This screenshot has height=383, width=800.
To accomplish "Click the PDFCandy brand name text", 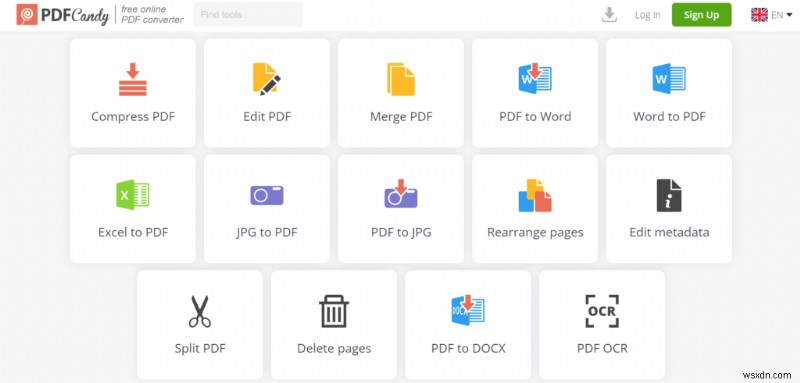I will point(74,16).
